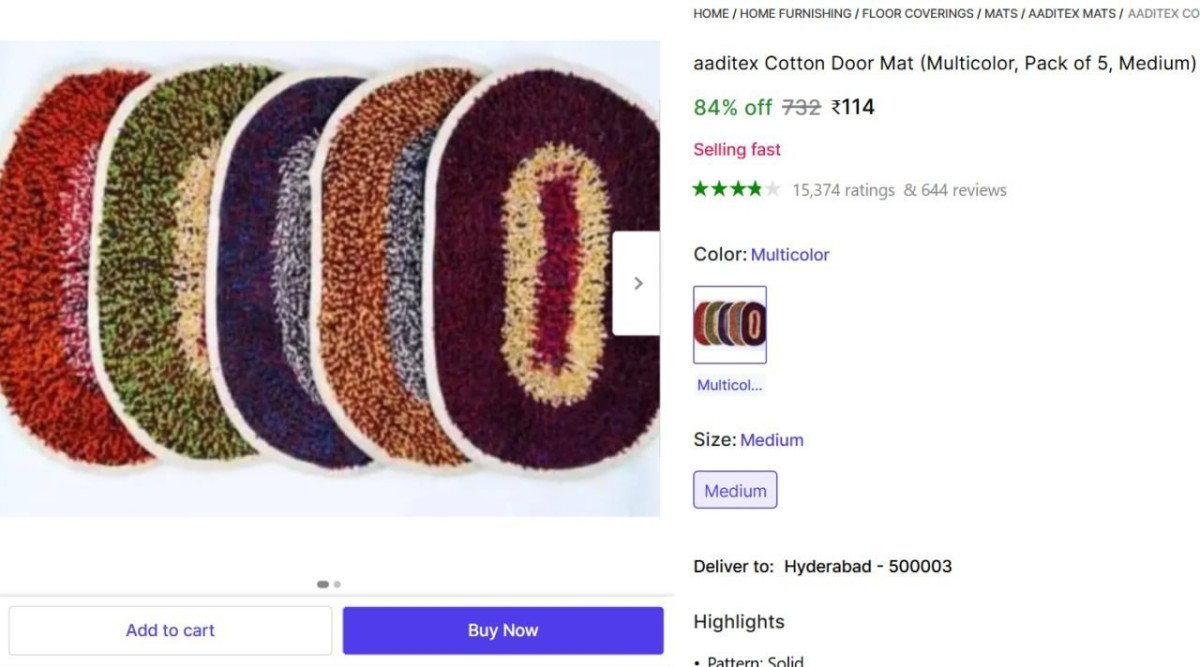Open the MATS breadcrumb link

coord(1002,13)
